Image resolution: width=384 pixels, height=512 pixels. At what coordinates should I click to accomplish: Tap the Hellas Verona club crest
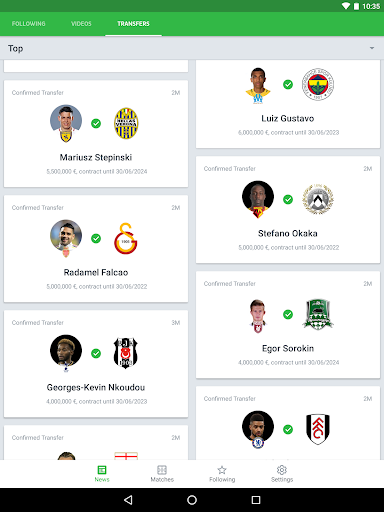(x=126, y=123)
